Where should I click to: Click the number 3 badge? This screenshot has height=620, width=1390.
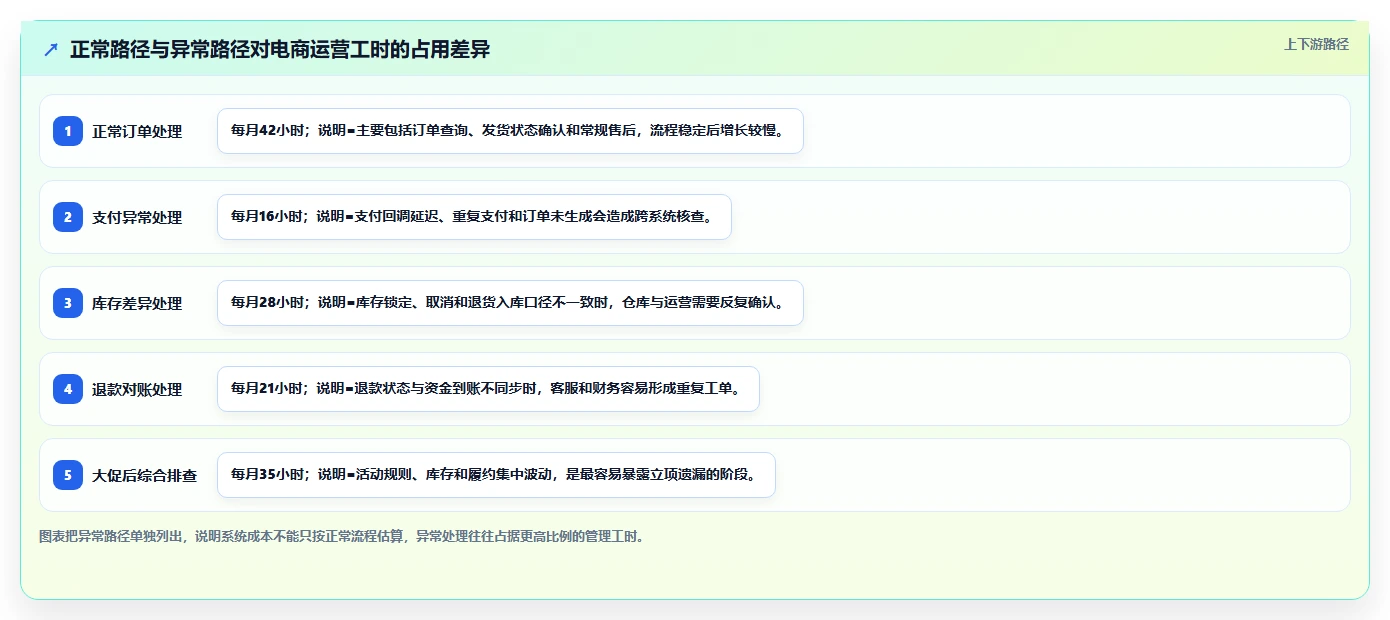[x=68, y=303]
